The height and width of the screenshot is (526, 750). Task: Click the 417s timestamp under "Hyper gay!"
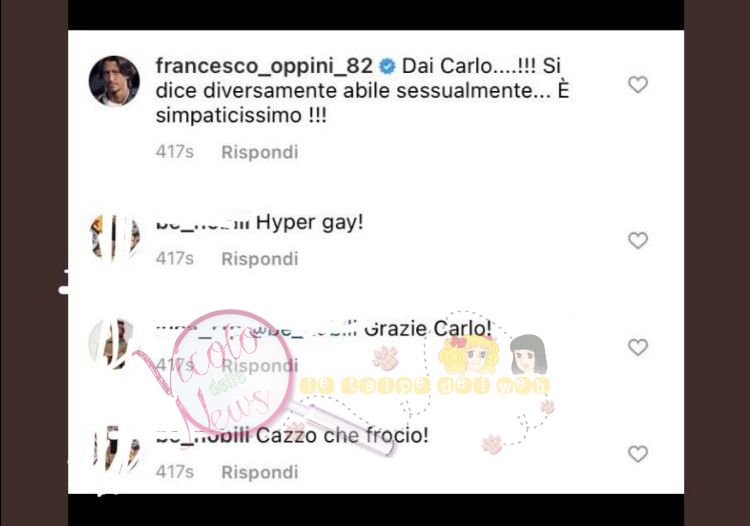coord(175,259)
